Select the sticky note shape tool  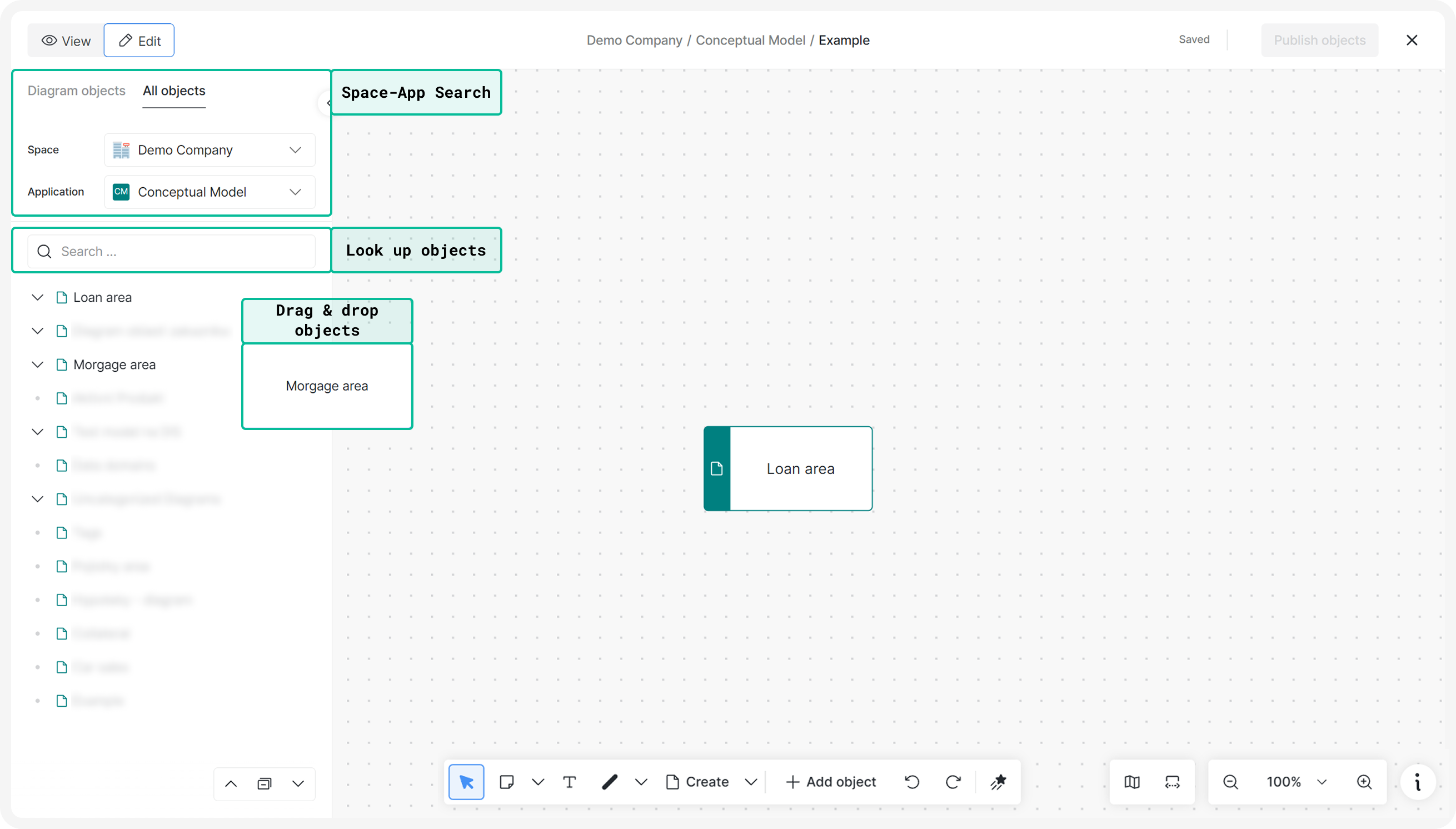(506, 782)
